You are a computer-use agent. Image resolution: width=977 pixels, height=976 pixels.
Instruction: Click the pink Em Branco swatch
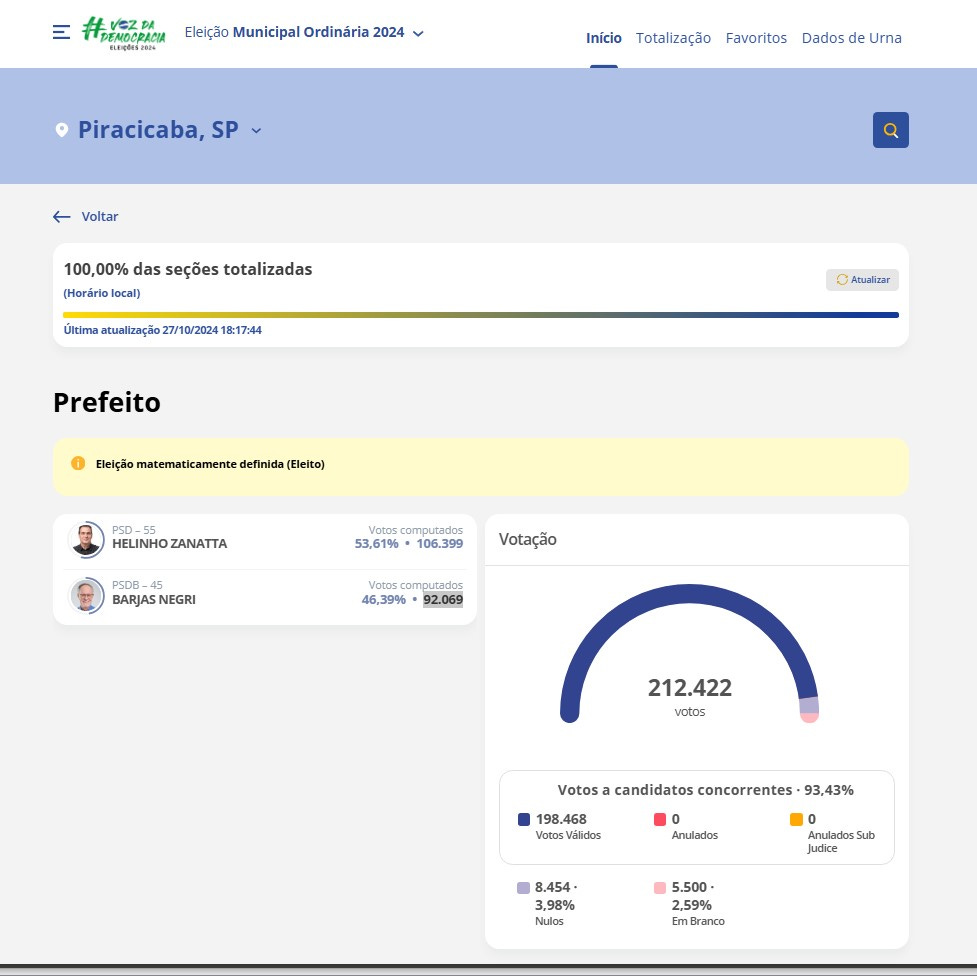(x=660, y=888)
